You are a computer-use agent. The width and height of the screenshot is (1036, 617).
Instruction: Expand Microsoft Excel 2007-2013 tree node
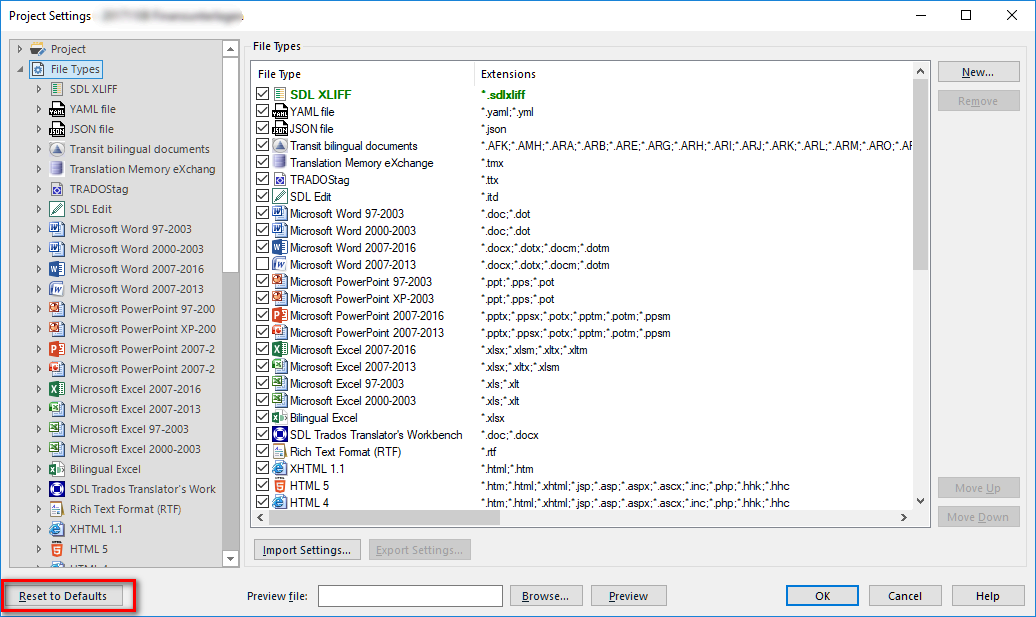(38, 409)
